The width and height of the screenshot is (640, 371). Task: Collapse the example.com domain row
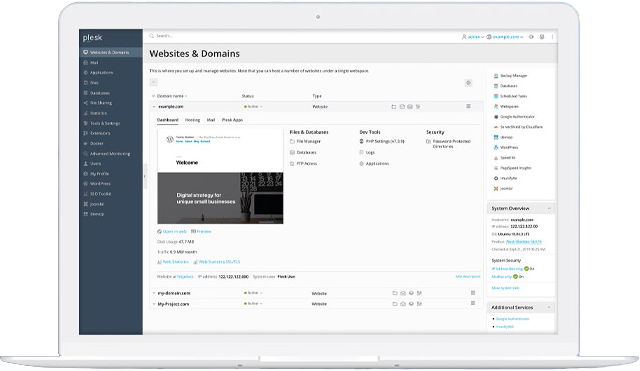point(154,107)
